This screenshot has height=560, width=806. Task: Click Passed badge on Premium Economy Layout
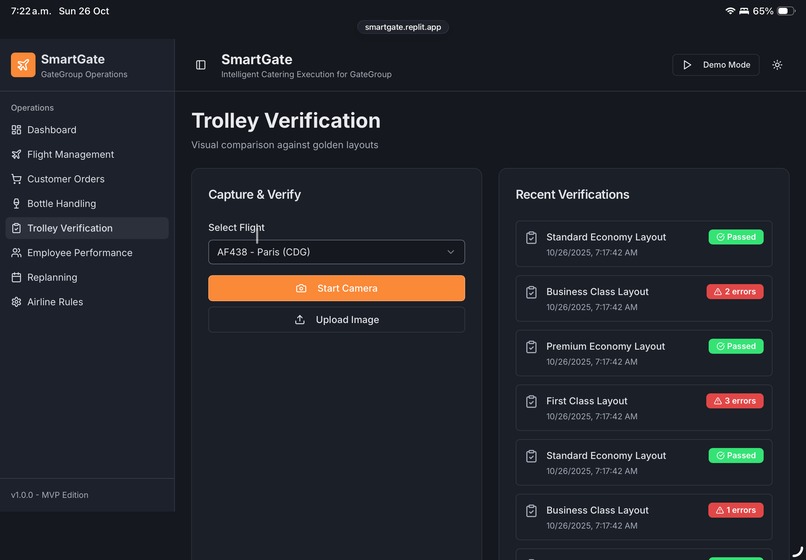coord(736,346)
